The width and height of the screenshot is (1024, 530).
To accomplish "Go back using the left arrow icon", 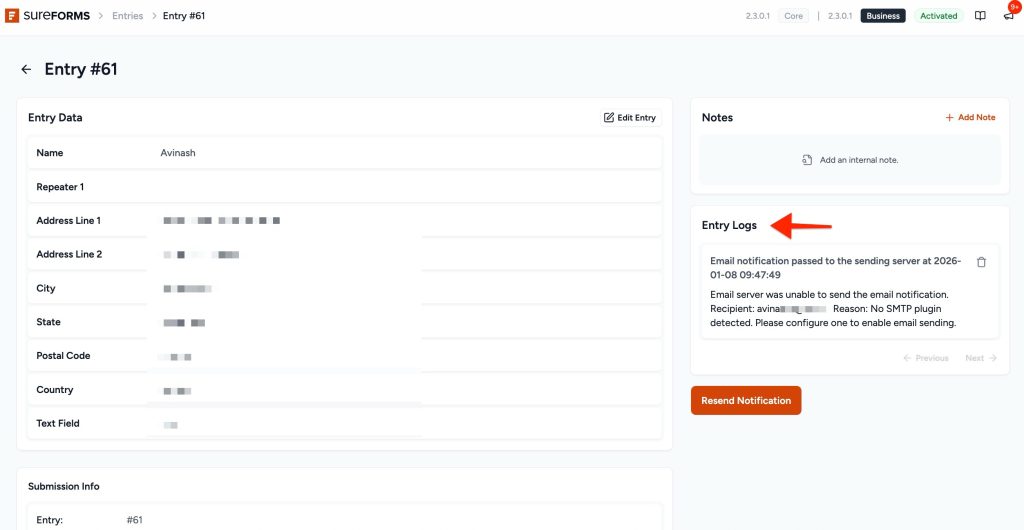I will 26,69.
